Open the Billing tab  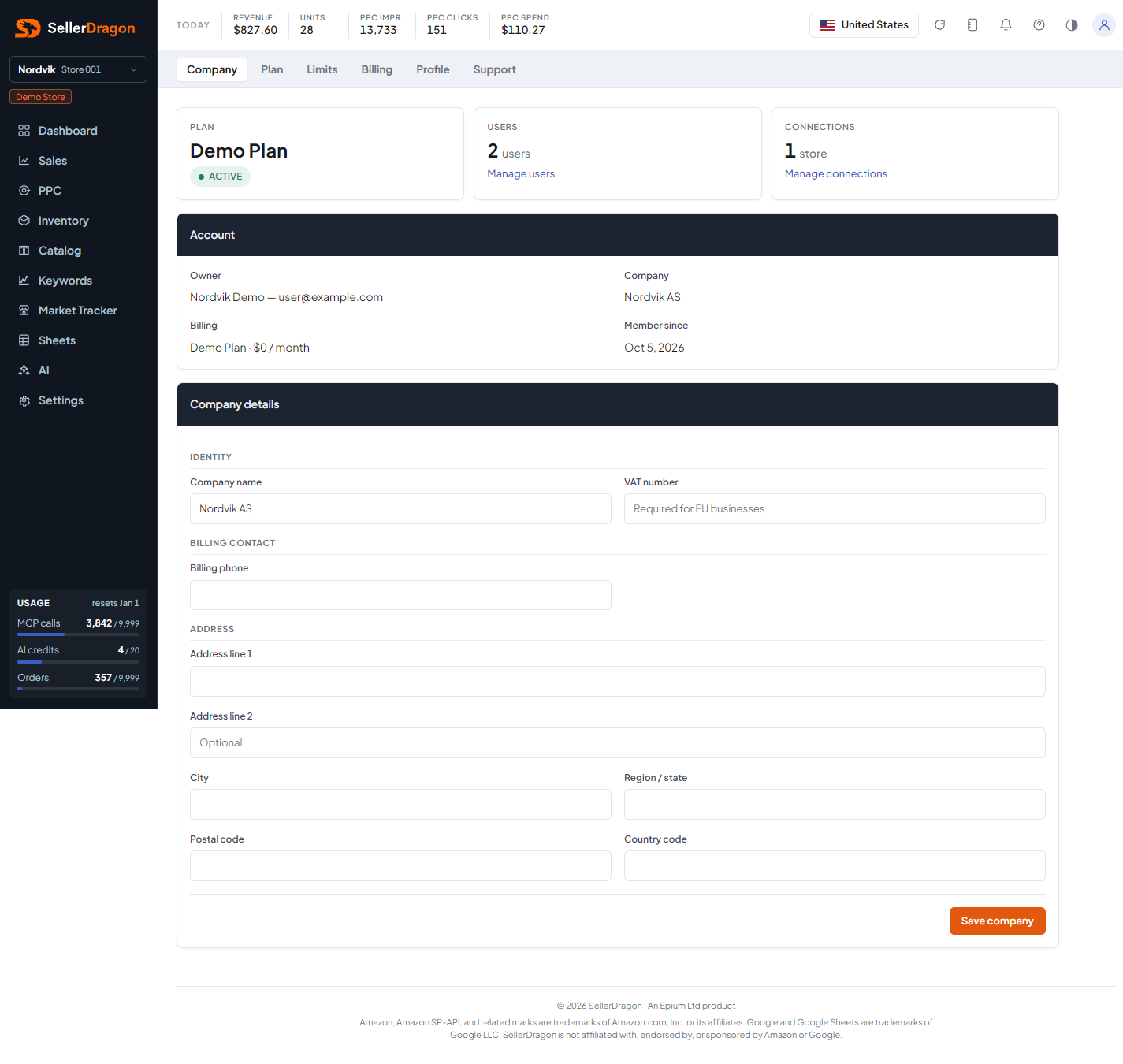pyautogui.click(x=377, y=69)
